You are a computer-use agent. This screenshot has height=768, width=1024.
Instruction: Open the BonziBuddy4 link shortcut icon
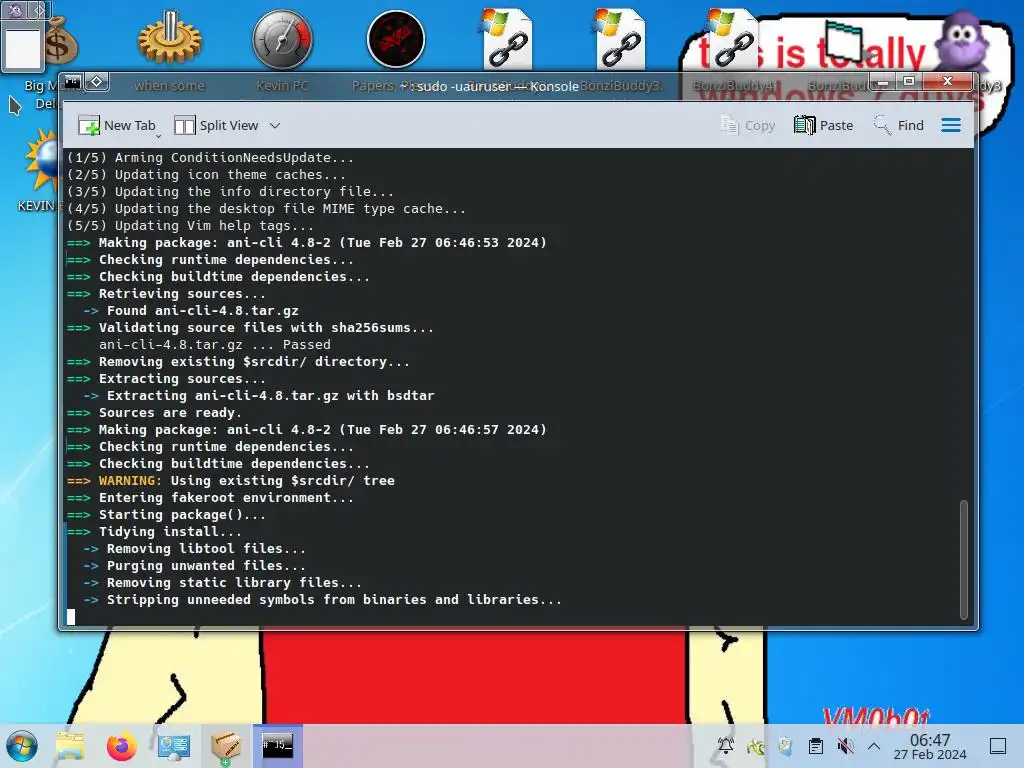click(x=730, y=39)
